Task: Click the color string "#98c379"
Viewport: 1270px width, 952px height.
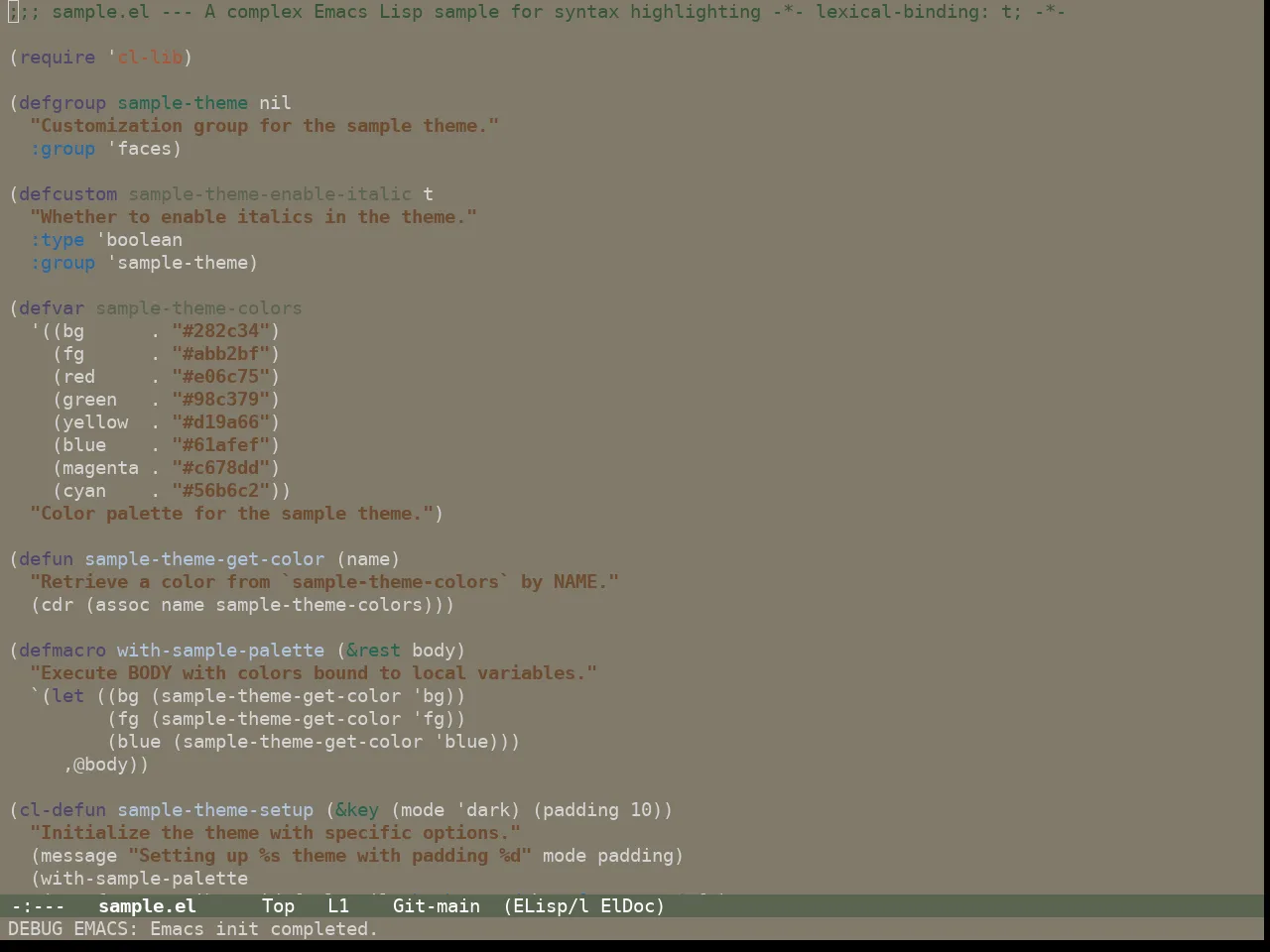Action: click(221, 400)
